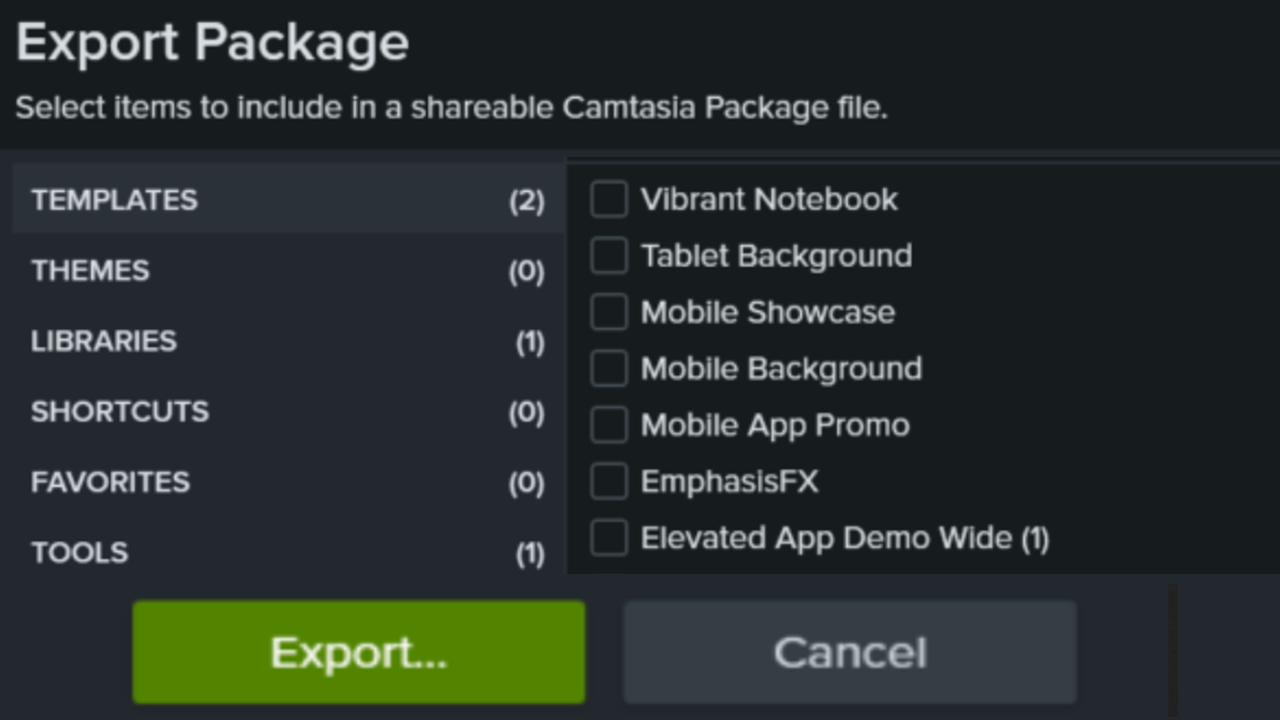Select the Vibrant Notebook label text
This screenshot has width=1280, height=720.
tap(768, 199)
